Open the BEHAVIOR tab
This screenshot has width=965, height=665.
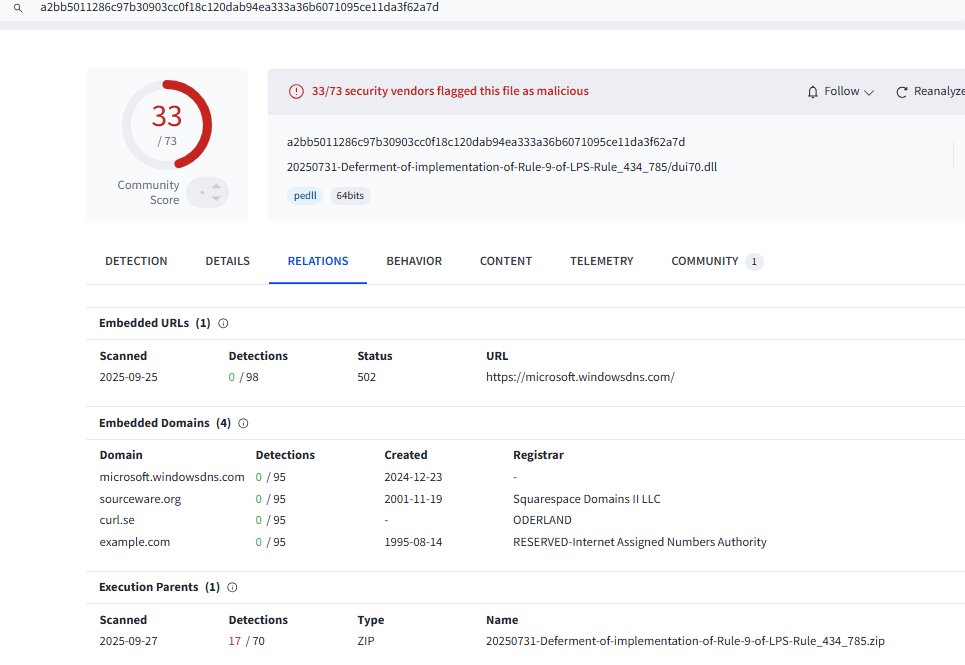[x=414, y=261]
